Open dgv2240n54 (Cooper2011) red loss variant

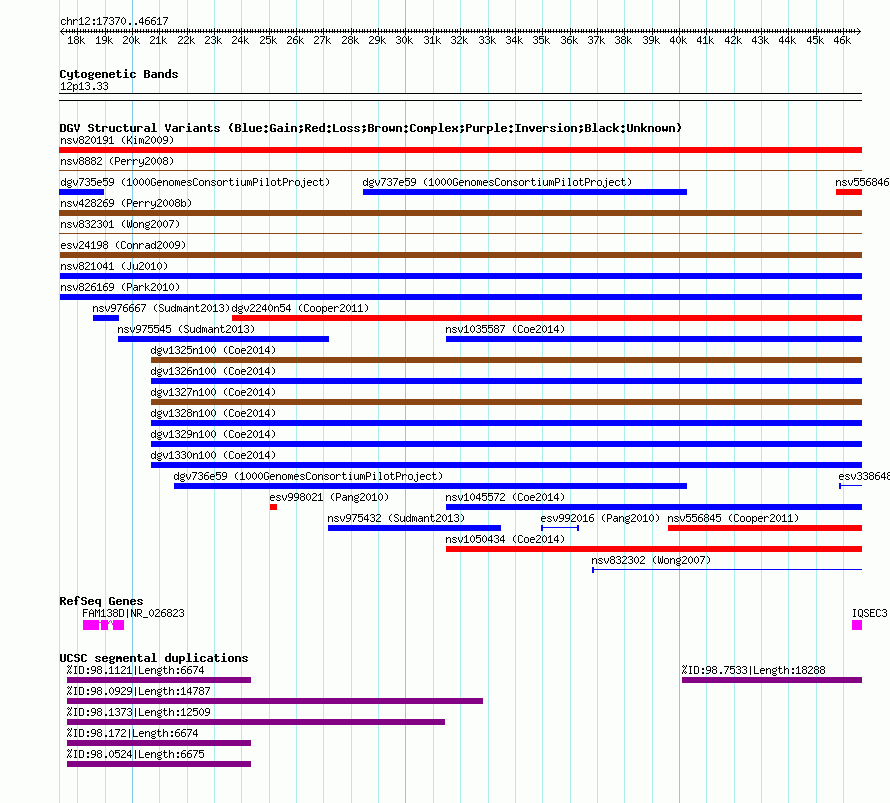547,318
